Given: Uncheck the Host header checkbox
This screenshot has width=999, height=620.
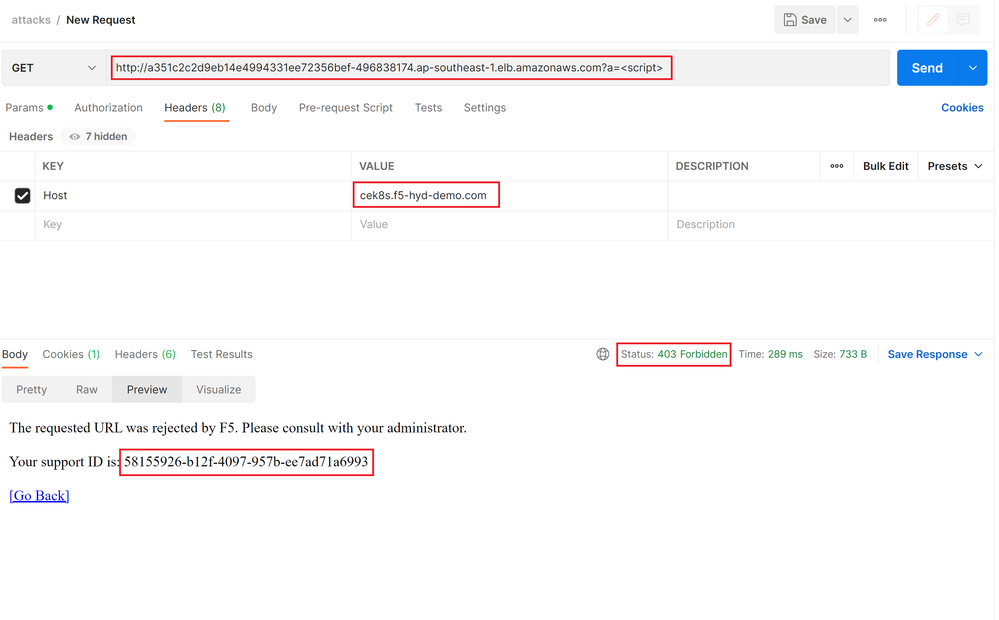Looking at the screenshot, I should click(22, 196).
